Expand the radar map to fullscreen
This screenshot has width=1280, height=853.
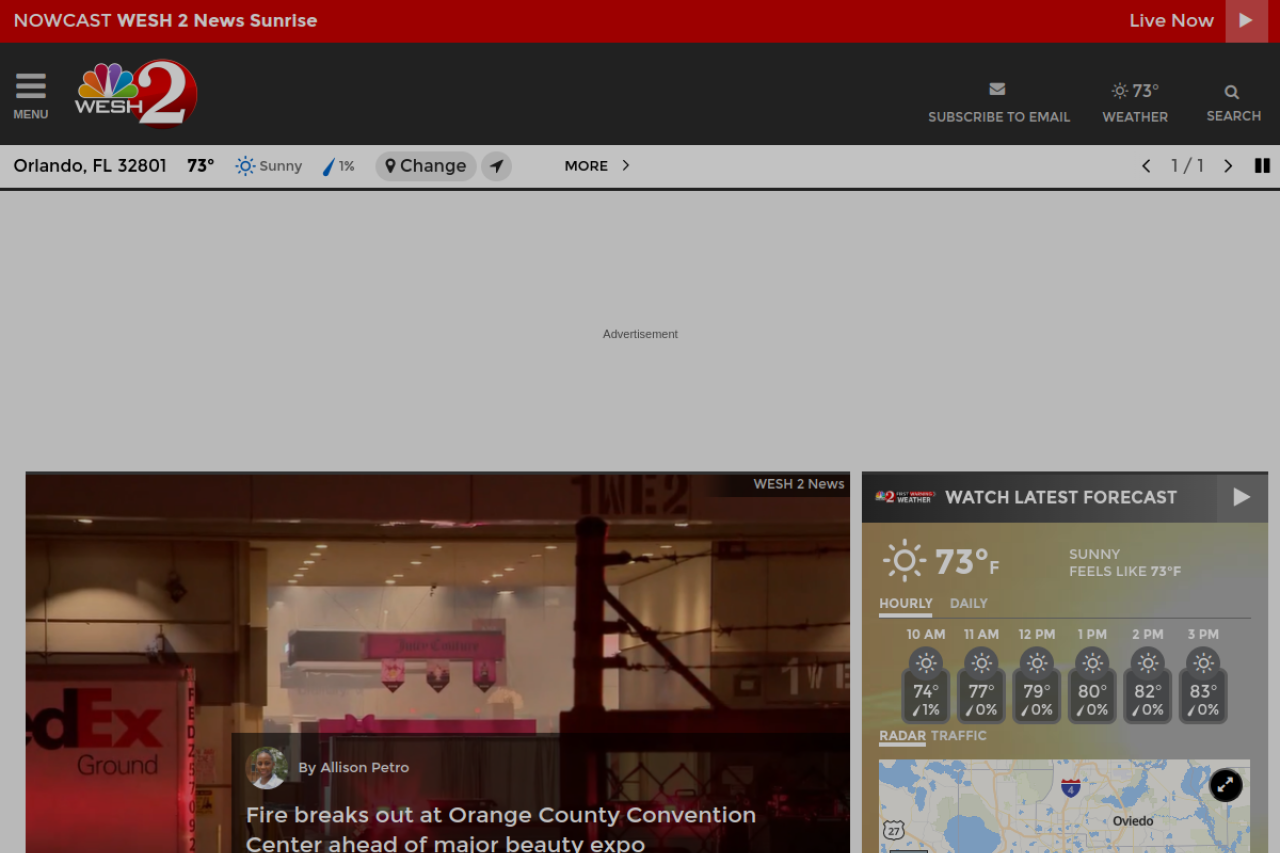click(1225, 785)
